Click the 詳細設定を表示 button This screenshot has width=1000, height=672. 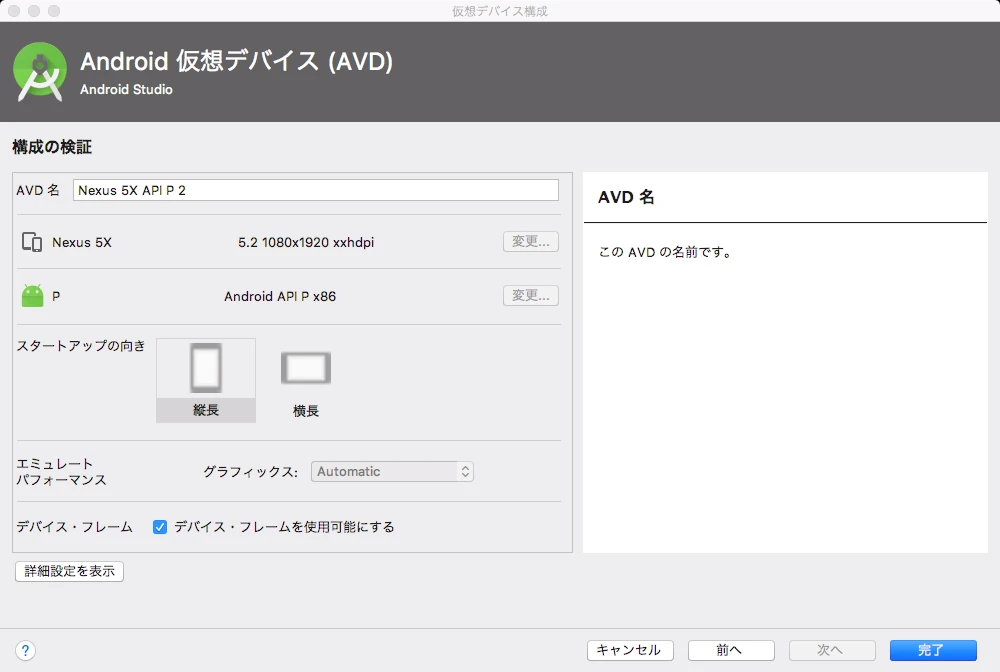coord(70,571)
